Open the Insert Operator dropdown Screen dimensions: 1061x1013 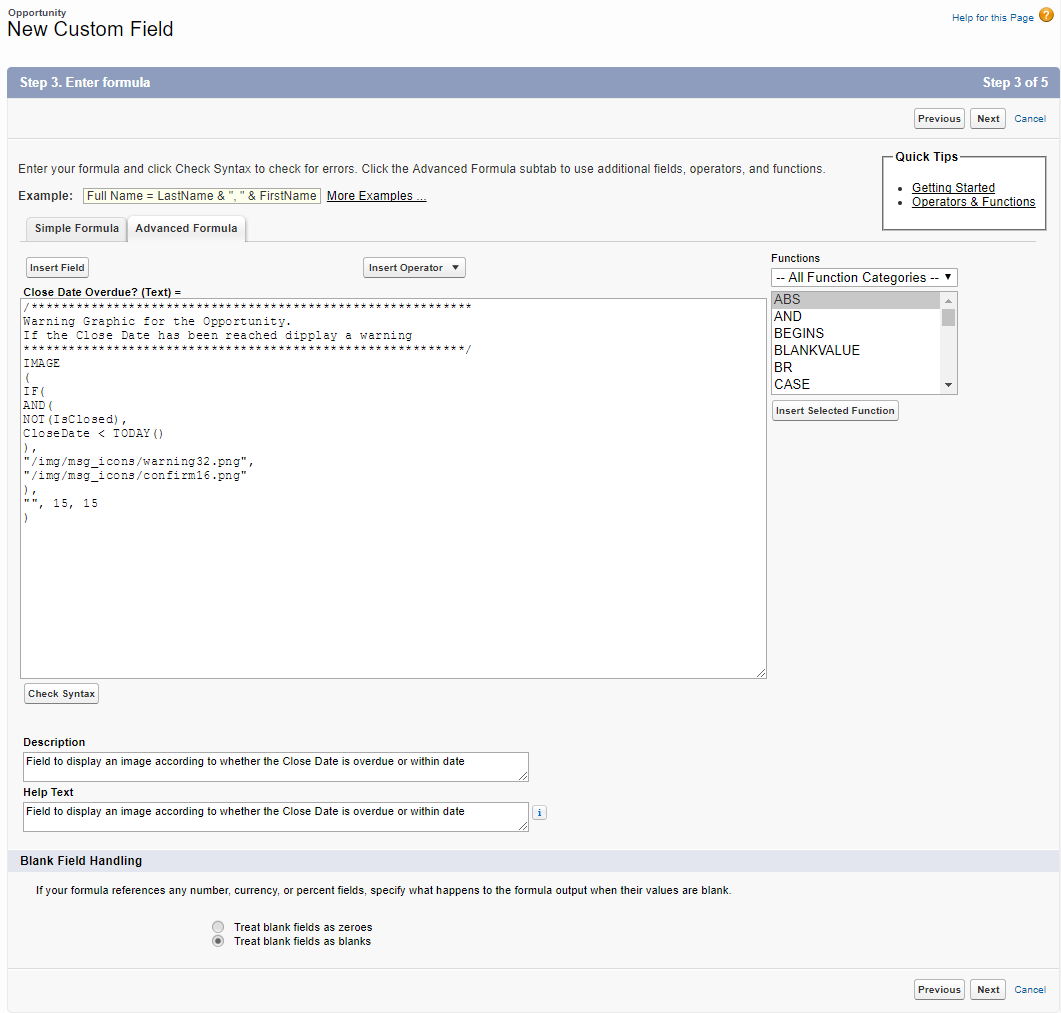coord(414,268)
